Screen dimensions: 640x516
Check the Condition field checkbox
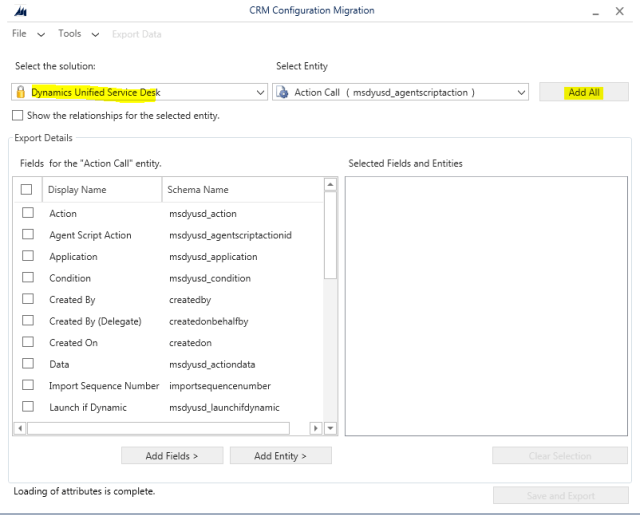click(28, 278)
